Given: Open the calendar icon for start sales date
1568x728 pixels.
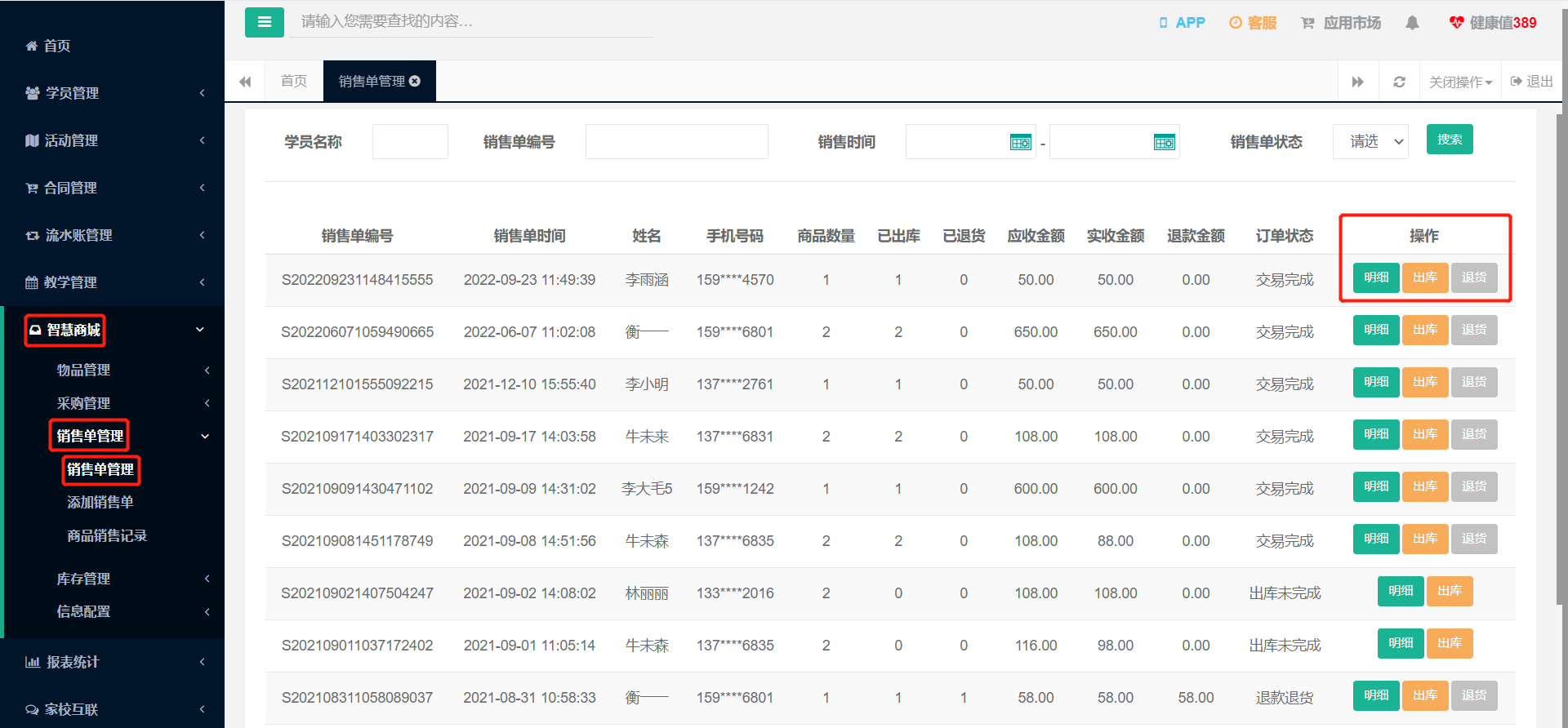Looking at the screenshot, I should click(x=1021, y=142).
